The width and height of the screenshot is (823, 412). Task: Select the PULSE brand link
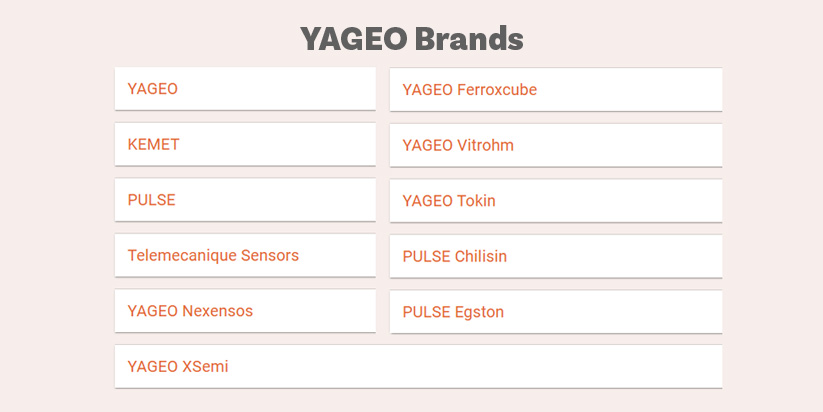point(152,200)
